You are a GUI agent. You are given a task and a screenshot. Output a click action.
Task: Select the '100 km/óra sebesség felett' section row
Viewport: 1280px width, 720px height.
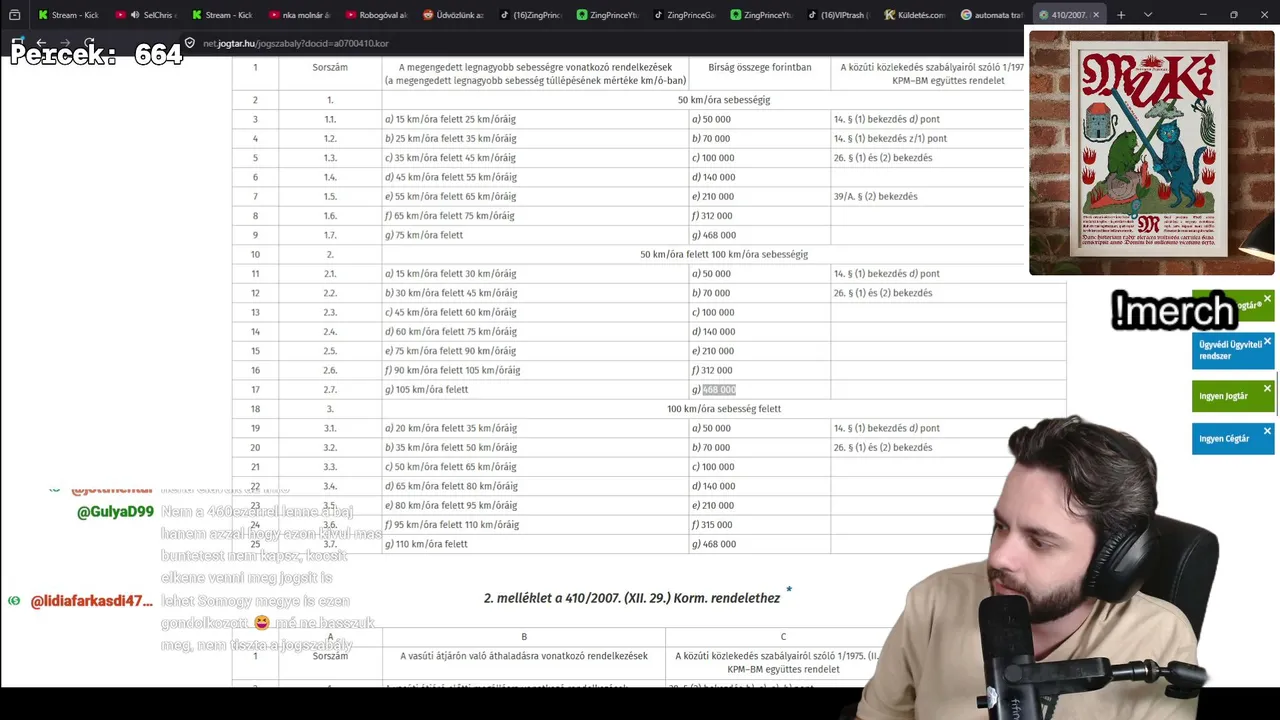724,409
